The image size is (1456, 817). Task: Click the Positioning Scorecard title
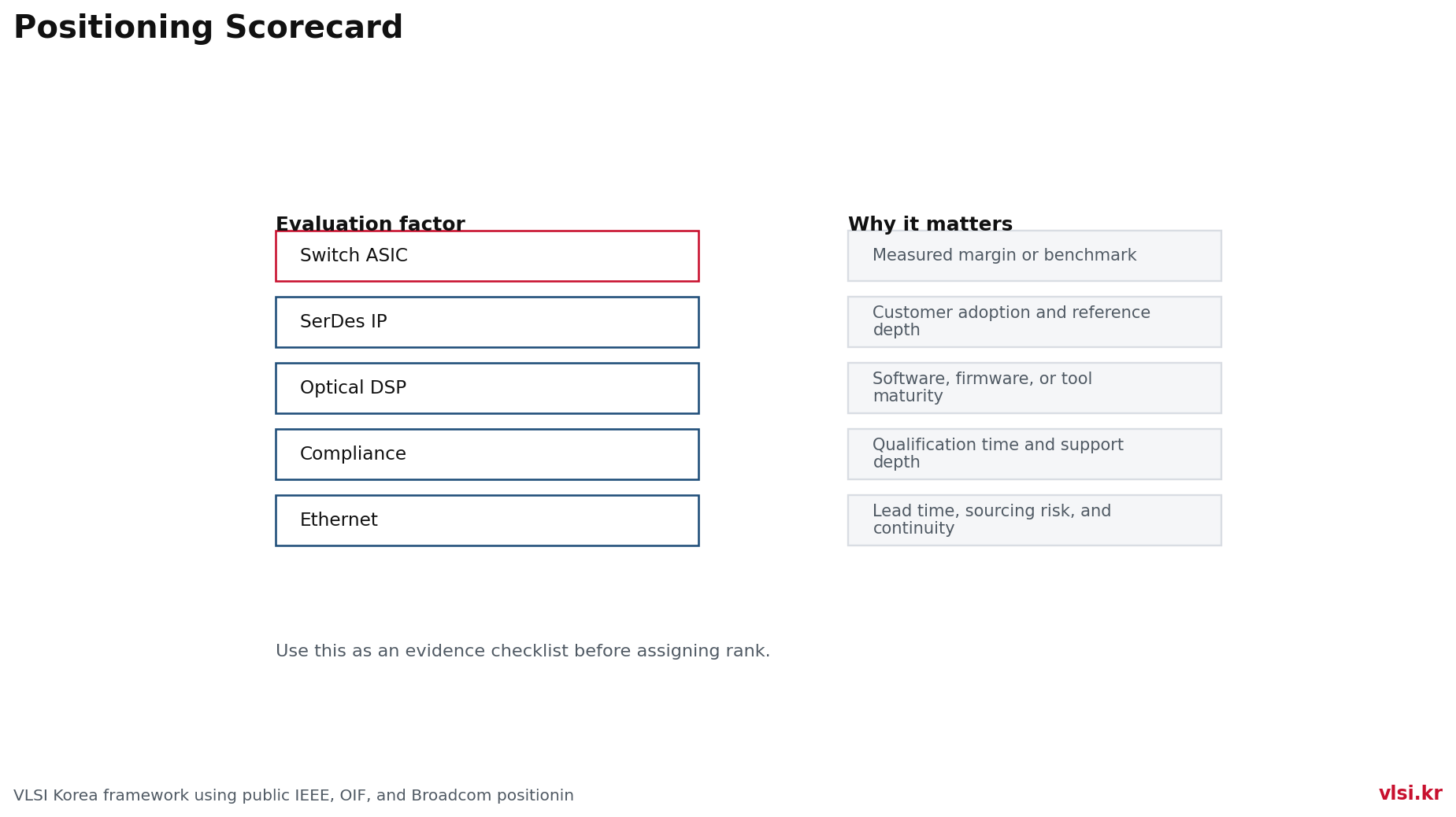[x=208, y=28]
